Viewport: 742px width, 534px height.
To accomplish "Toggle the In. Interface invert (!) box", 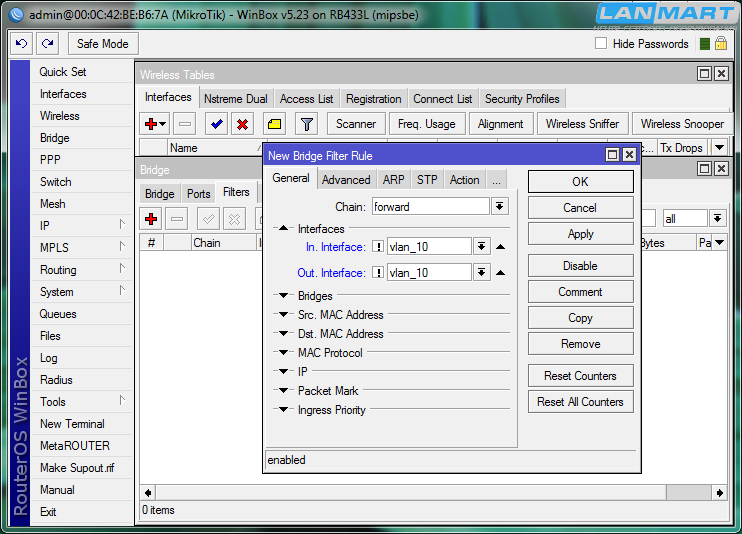I will (x=378, y=246).
